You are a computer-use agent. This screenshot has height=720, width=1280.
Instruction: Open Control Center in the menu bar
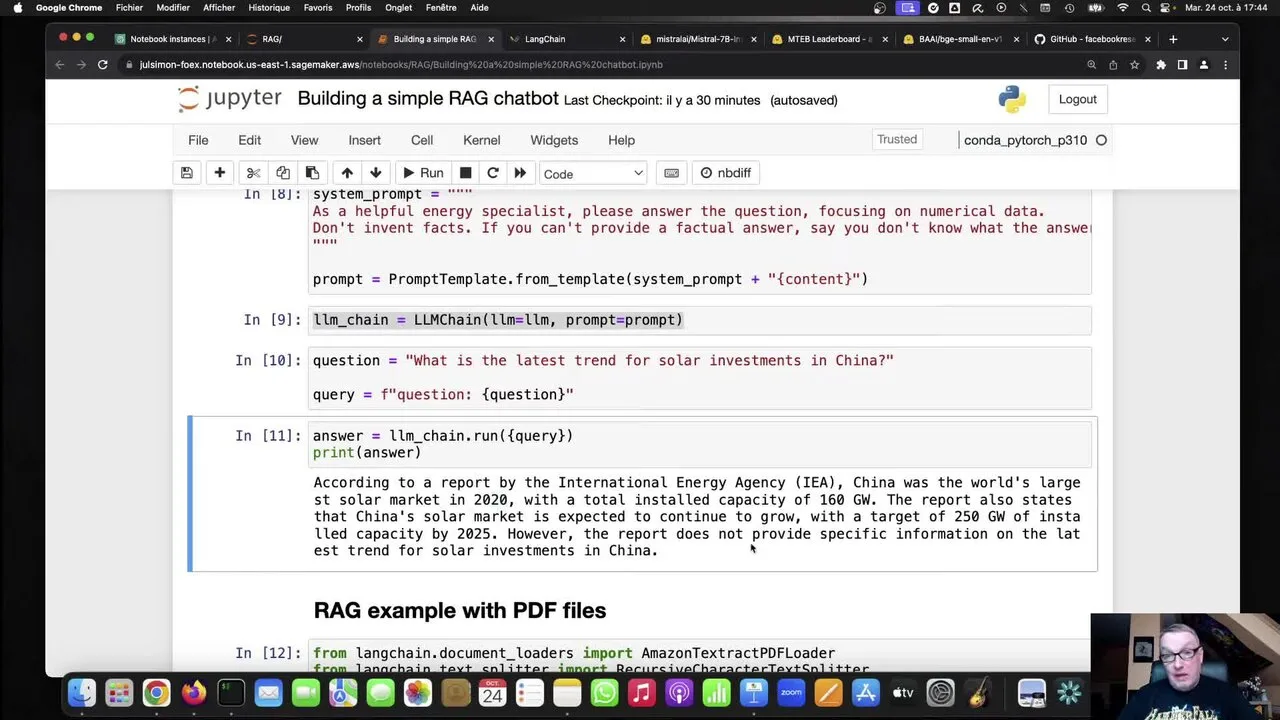click(1167, 8)
